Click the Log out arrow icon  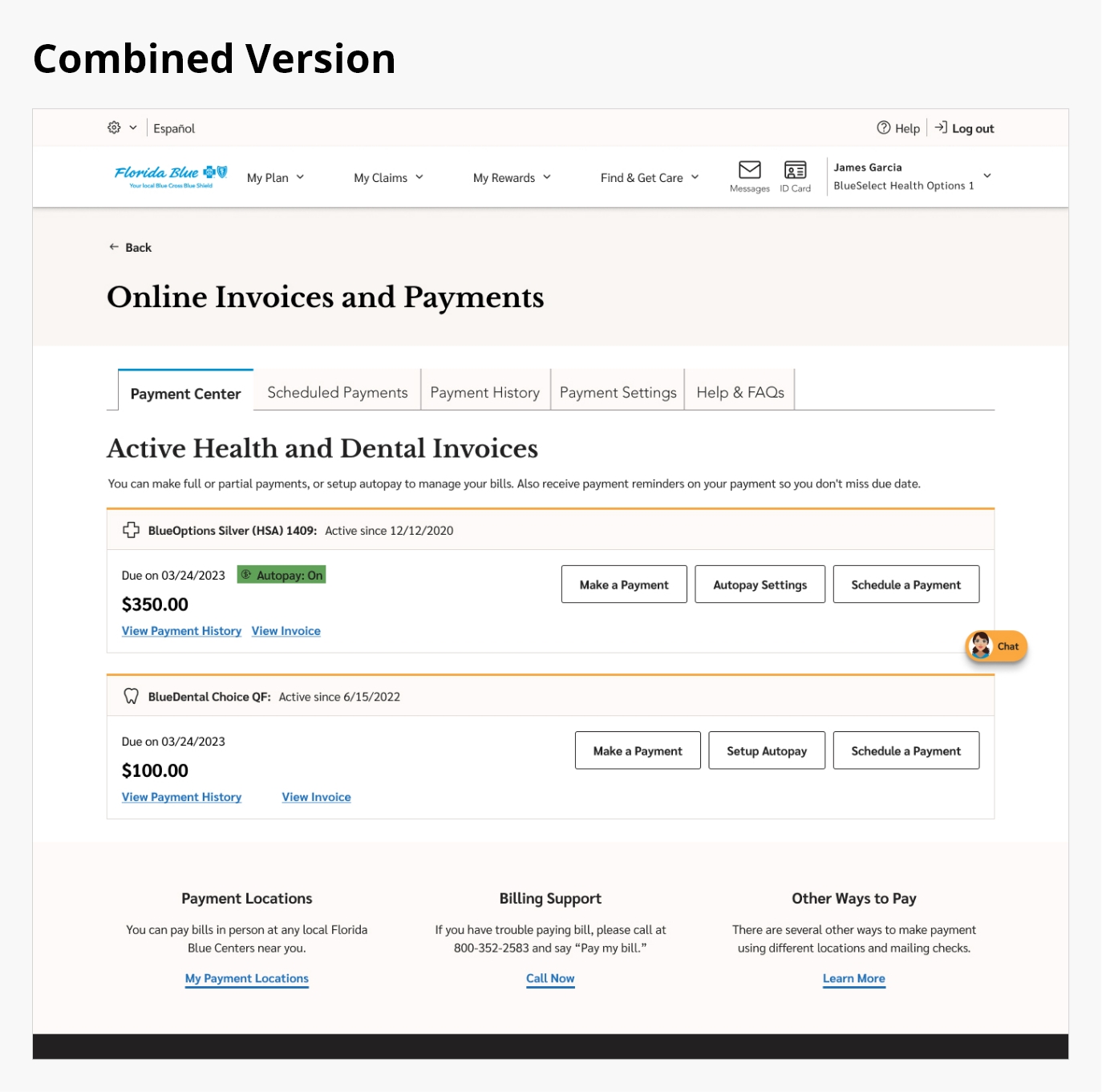pos(941,127)
